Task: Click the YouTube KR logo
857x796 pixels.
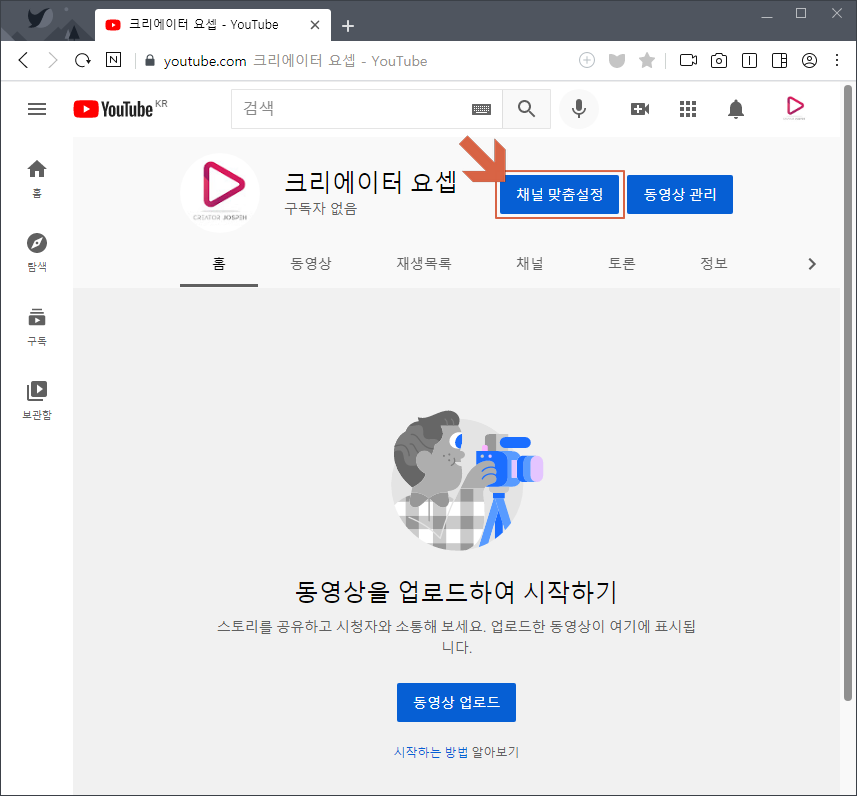Action: 120,109
